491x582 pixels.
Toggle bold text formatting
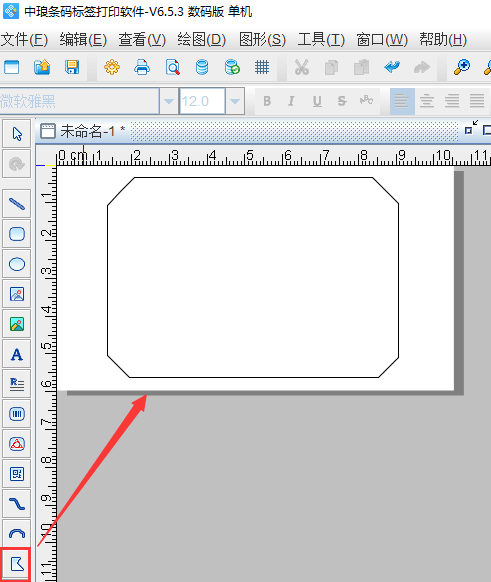coord(267,101)
